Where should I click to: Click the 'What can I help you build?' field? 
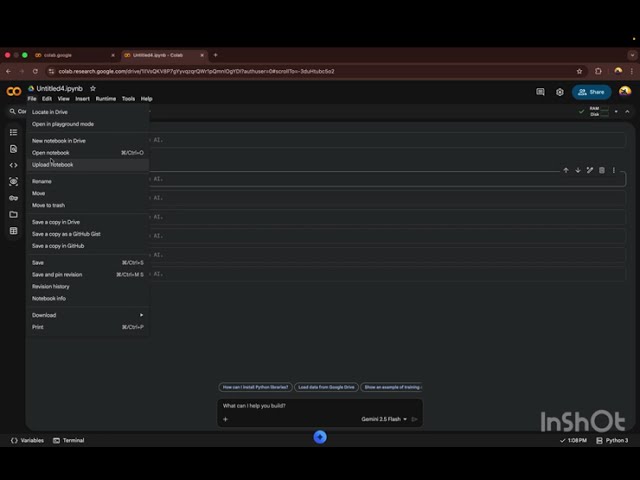pyautogui.click(x=320, y=406)
